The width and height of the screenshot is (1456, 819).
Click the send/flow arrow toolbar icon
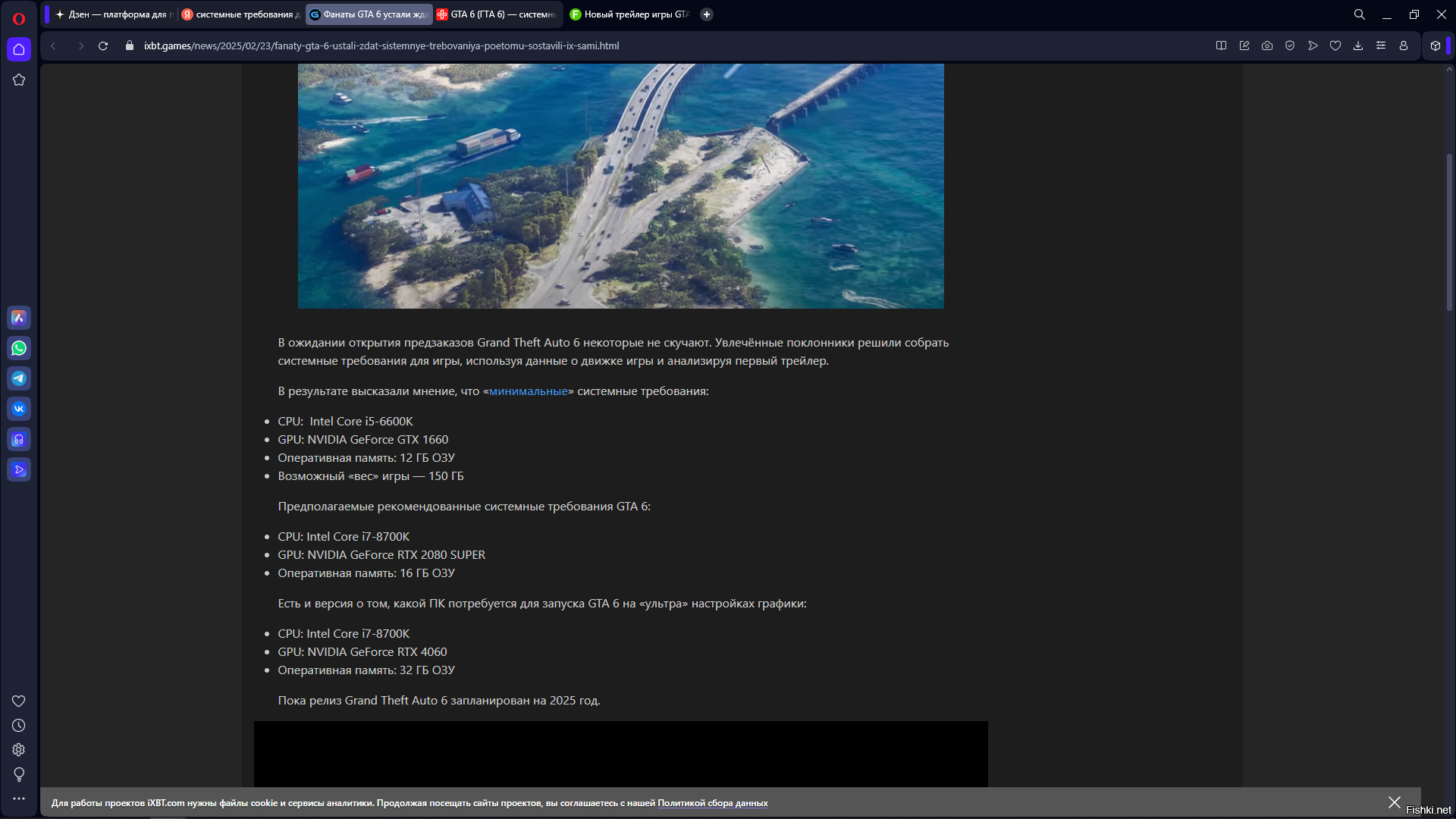click(1313, 45)
